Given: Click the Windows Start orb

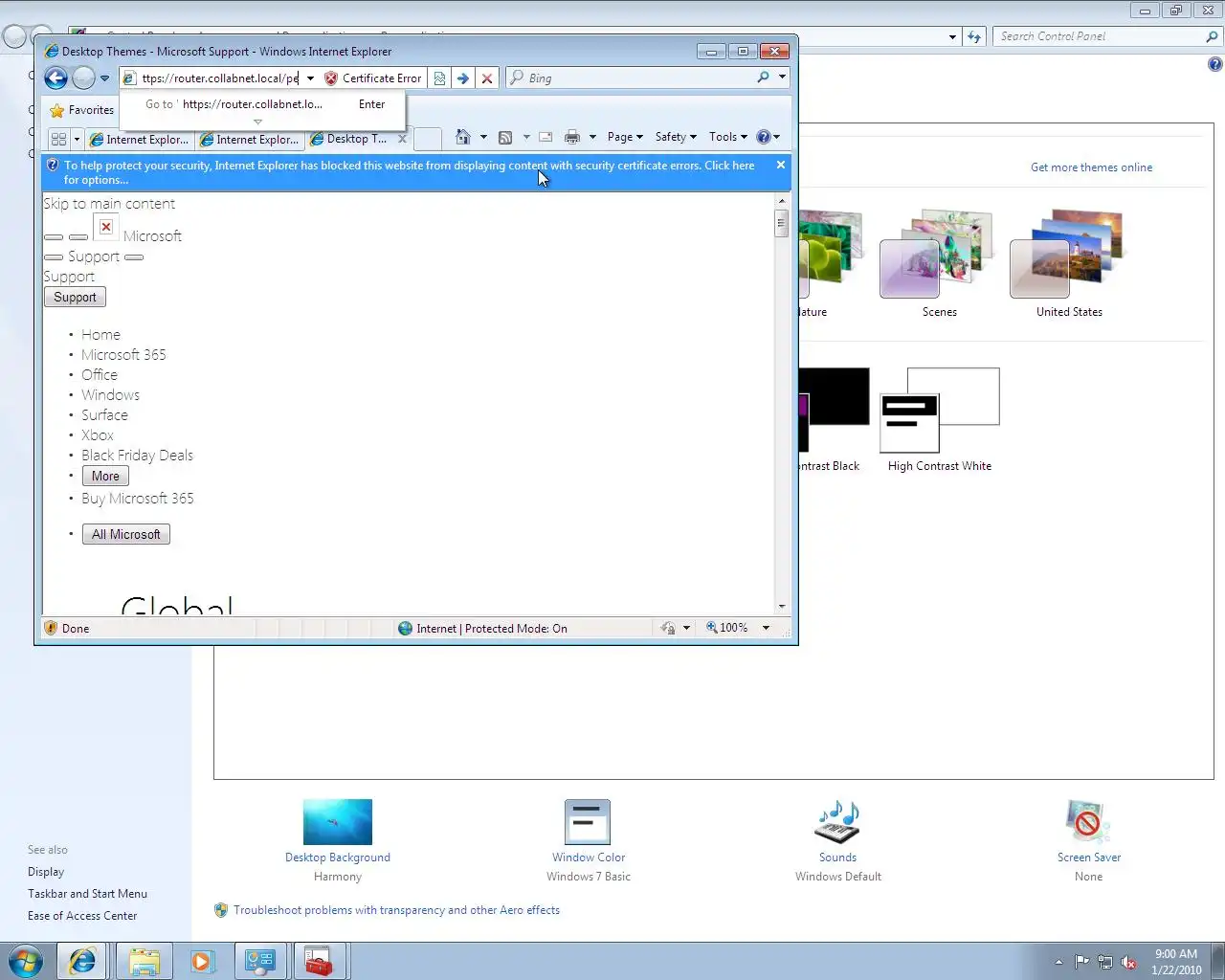Looking at the screenshot, I should tap(26, 961).
